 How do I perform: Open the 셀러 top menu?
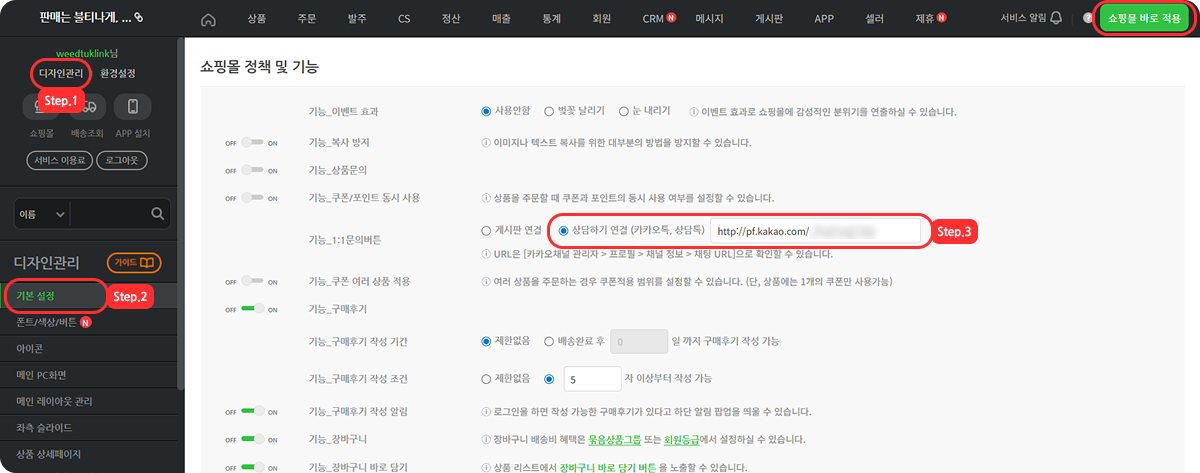(873, 19)
